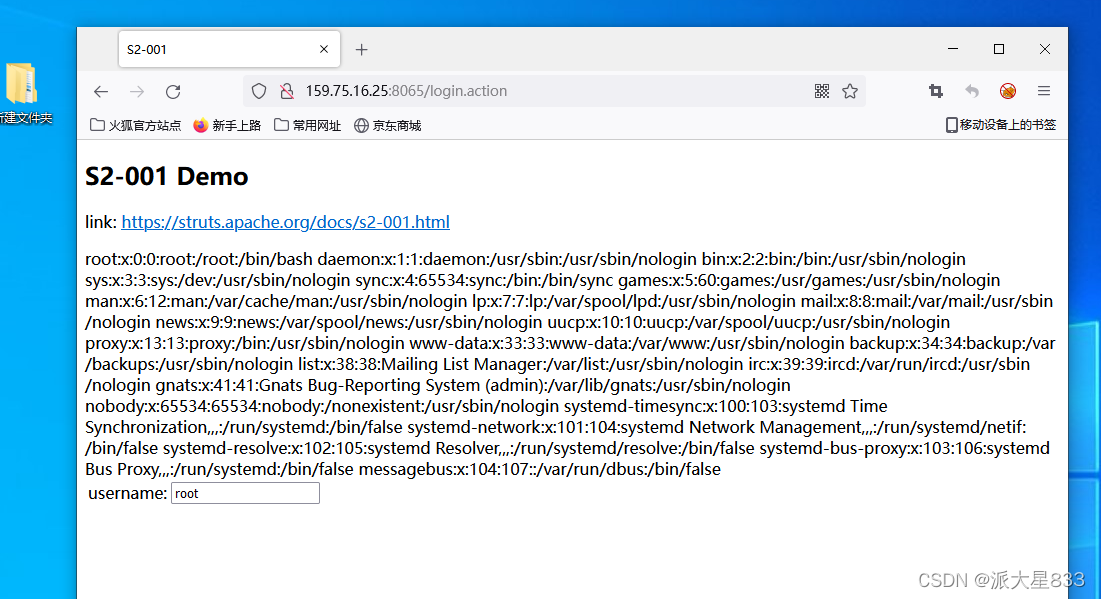Click the insecure connection padlock icon
This screenshot has height=599, width=1101.
[x=286, y=91]
